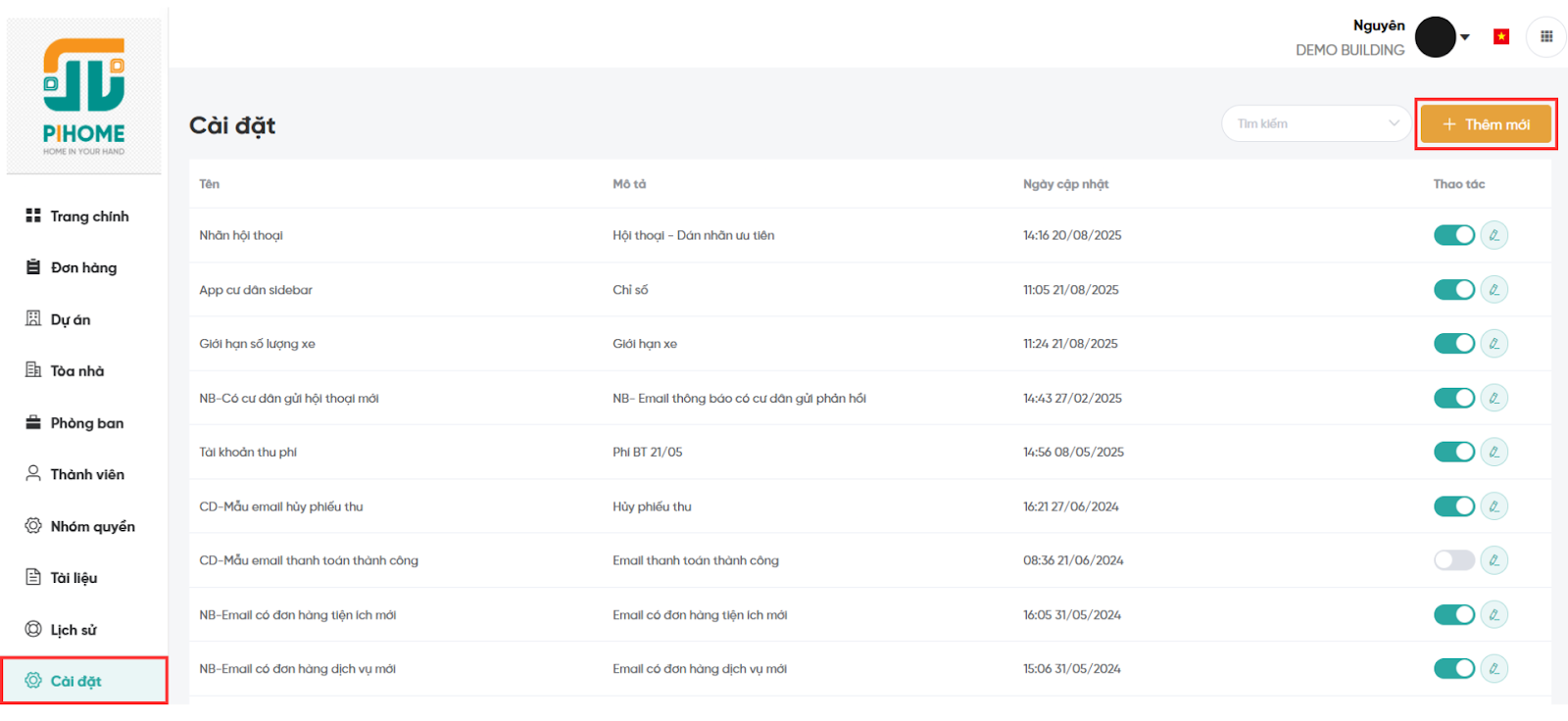
Task: Click edit icon for 'CD-Mẫu email hủy phiếu thu'
Action: 1494,506
